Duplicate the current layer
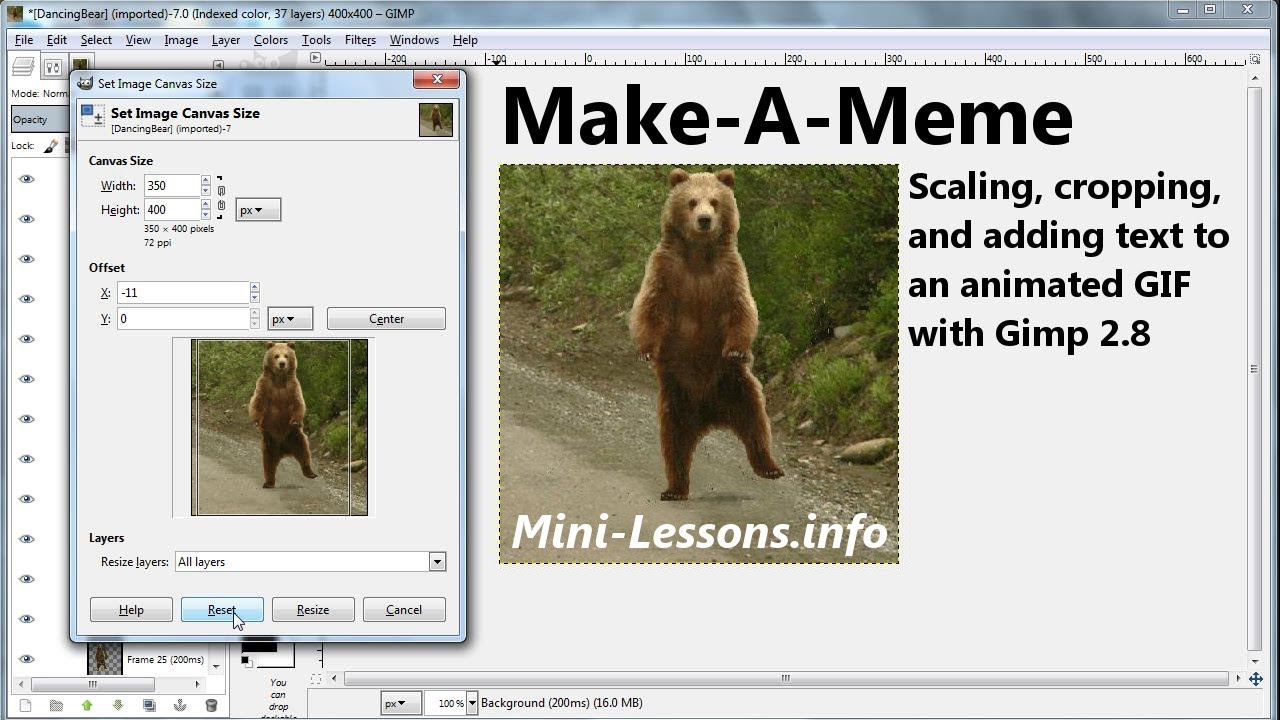This screenshot has height=720, width=1280. pyautogui.click(x=149, y=705)
